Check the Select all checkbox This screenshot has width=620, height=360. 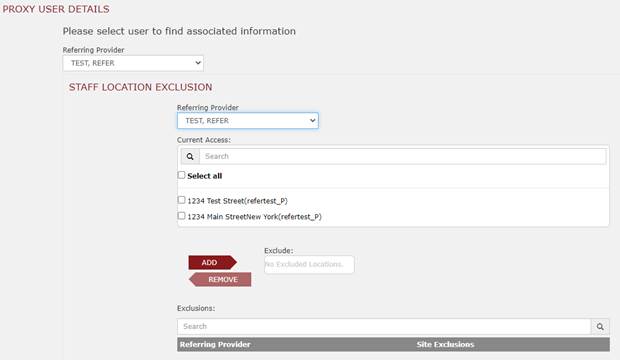click(x=181, y=175)
